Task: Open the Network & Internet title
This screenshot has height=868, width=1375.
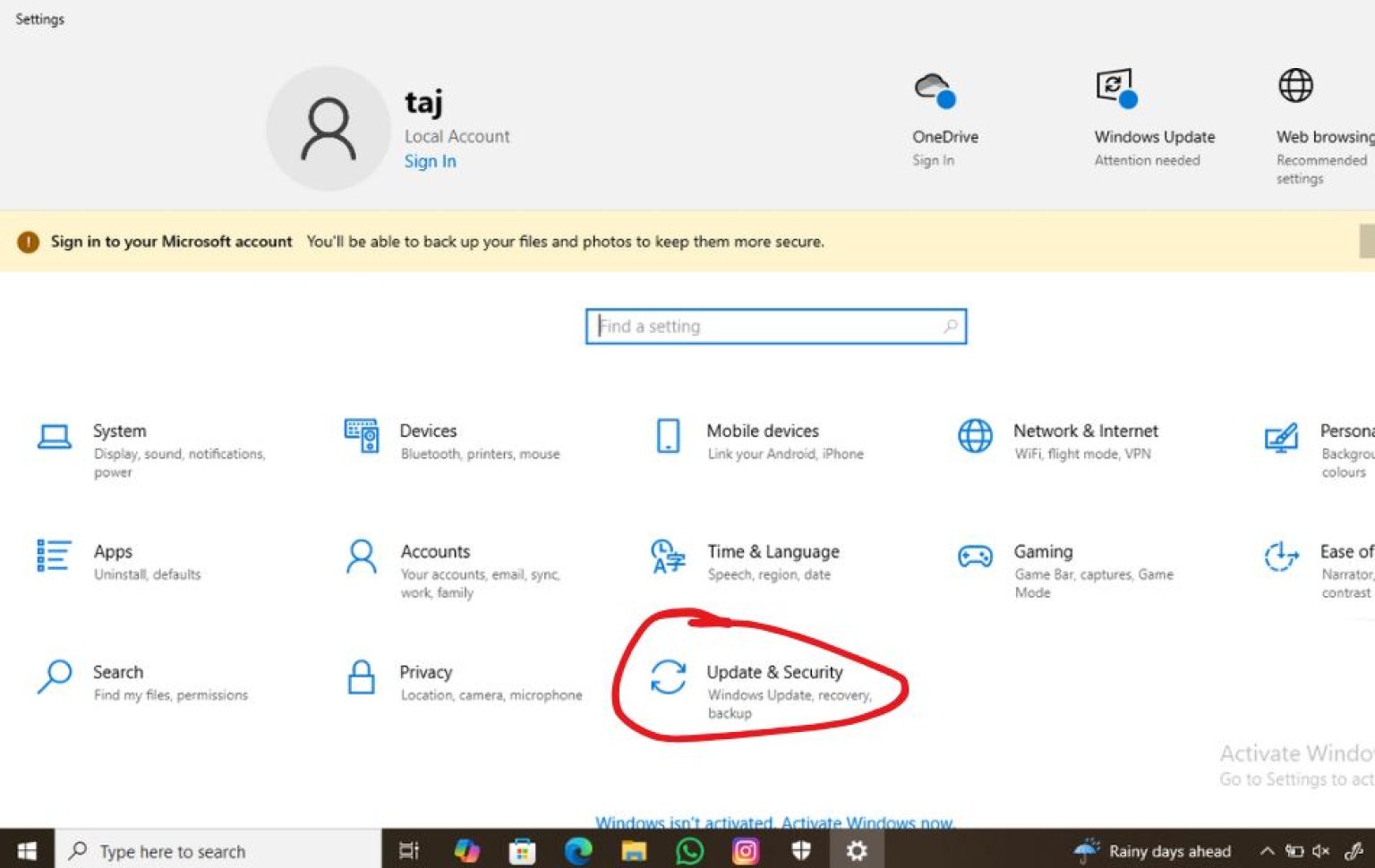Action: 1085,430
